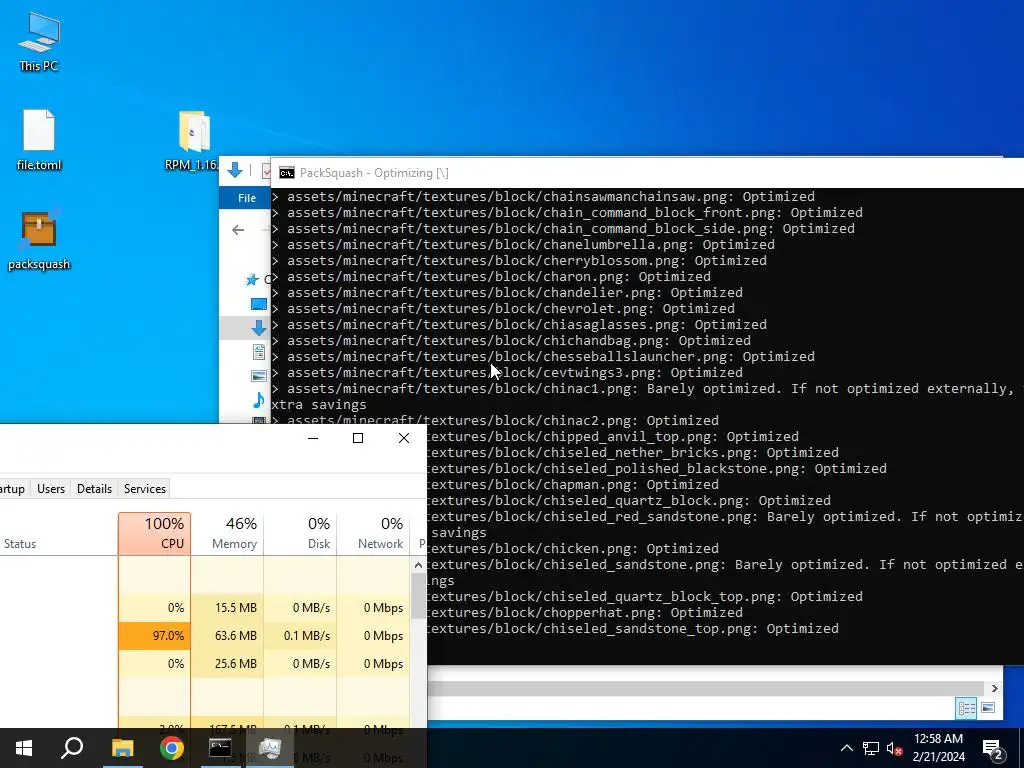Click the chiseled_nether_bricks.png console line
The image size is (1024, 768).
(633, 453)
